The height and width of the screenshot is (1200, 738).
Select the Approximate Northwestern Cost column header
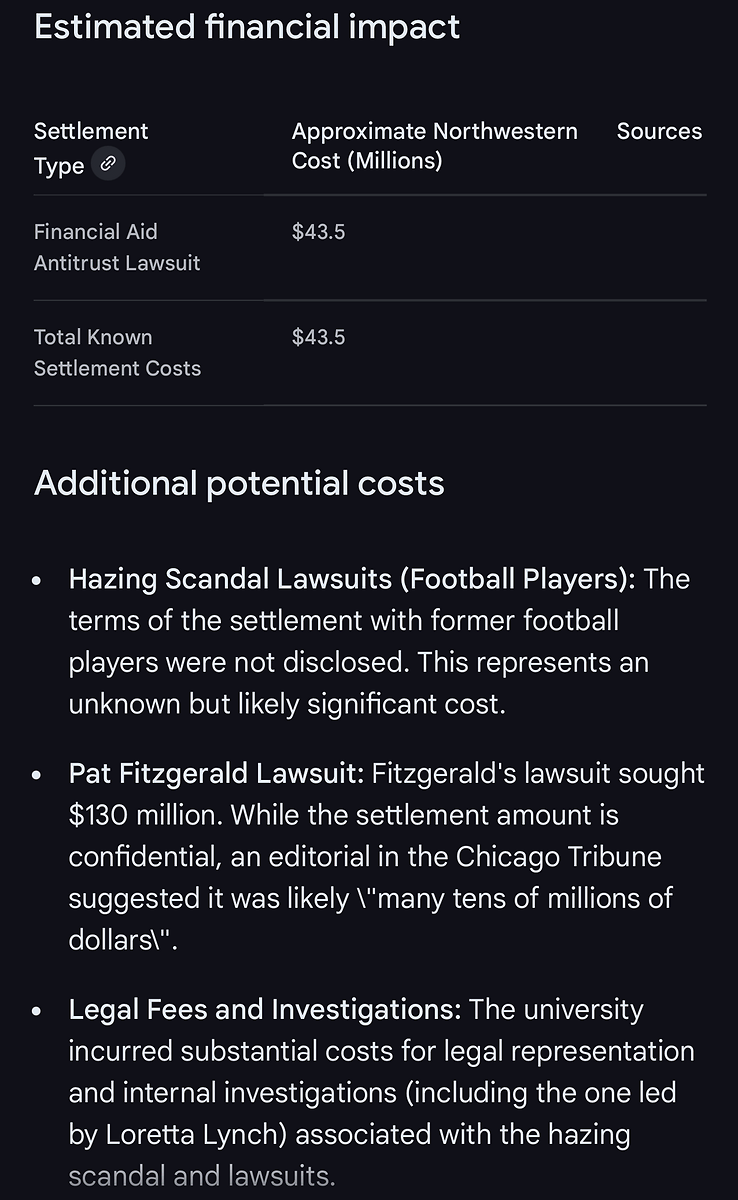[x=434, y=146]
